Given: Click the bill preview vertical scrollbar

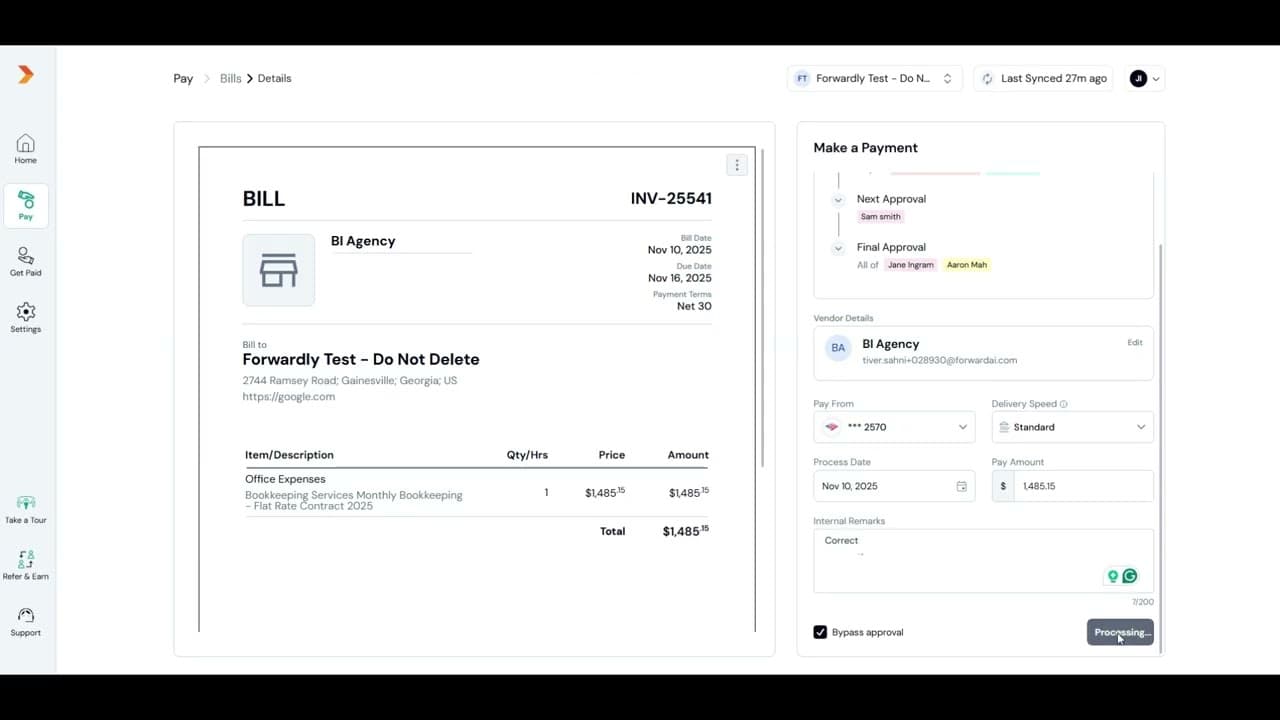Looking at the screenshot, I should (763, 307).
